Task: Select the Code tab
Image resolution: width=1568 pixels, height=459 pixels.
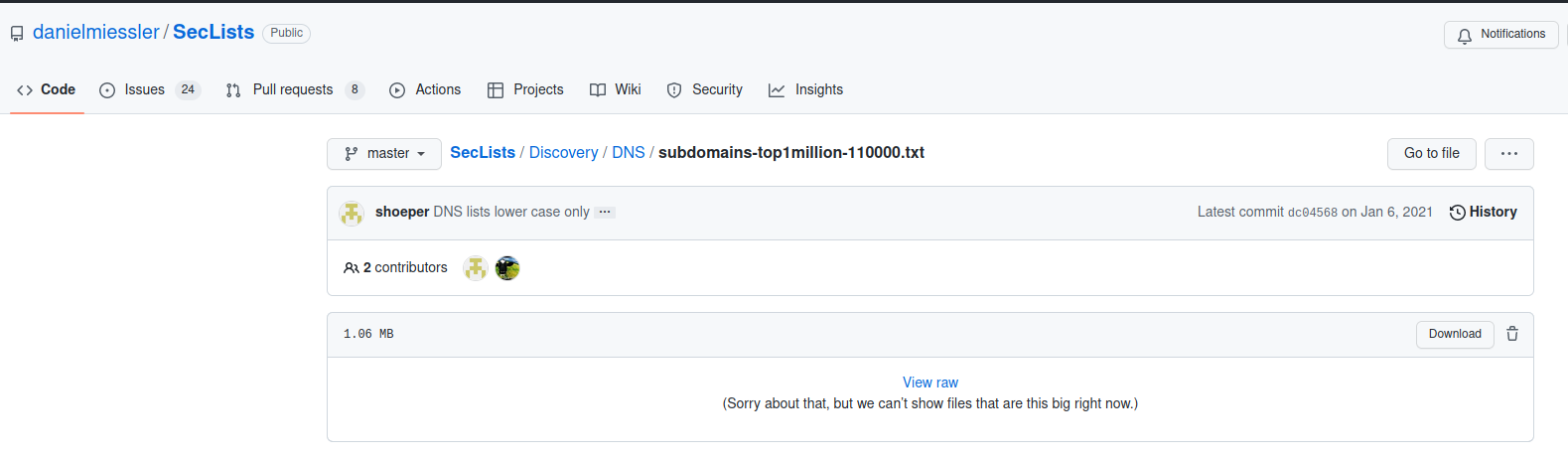Action: click(x=47, y=89)
